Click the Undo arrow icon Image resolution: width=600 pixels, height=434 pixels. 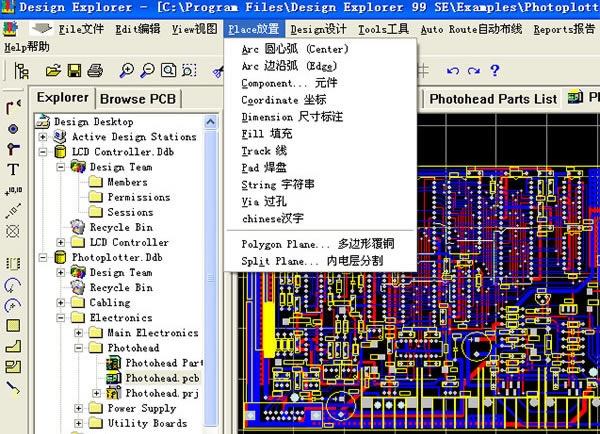pyautogui.click(x=454, y=71)
